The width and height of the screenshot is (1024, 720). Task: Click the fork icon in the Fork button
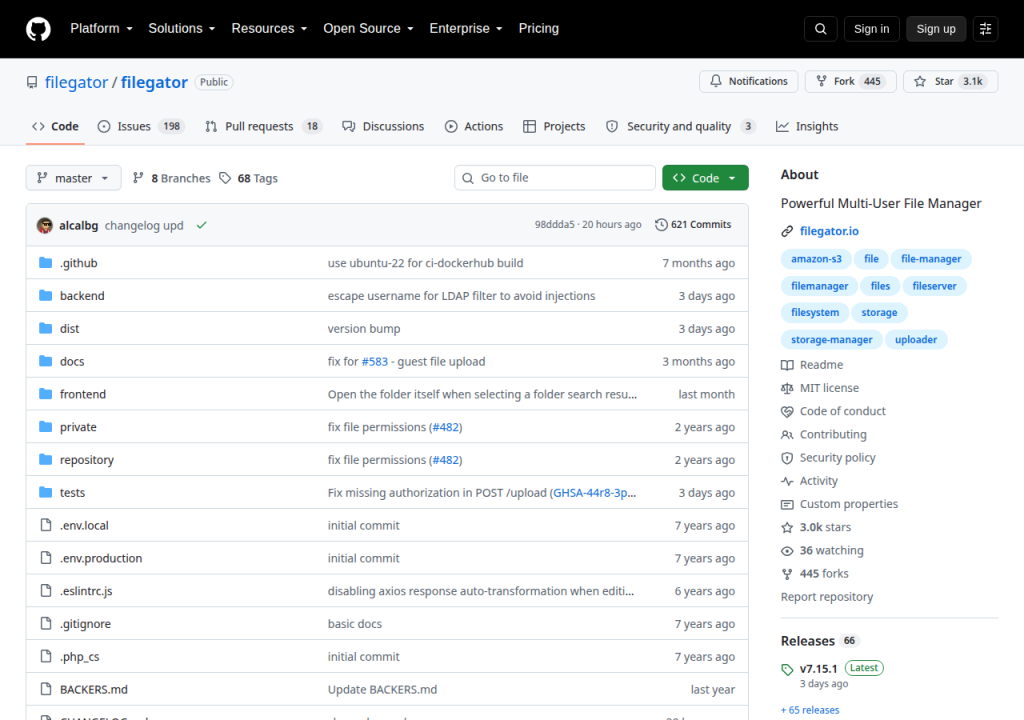pyautogui.click(x=822, y=81)
